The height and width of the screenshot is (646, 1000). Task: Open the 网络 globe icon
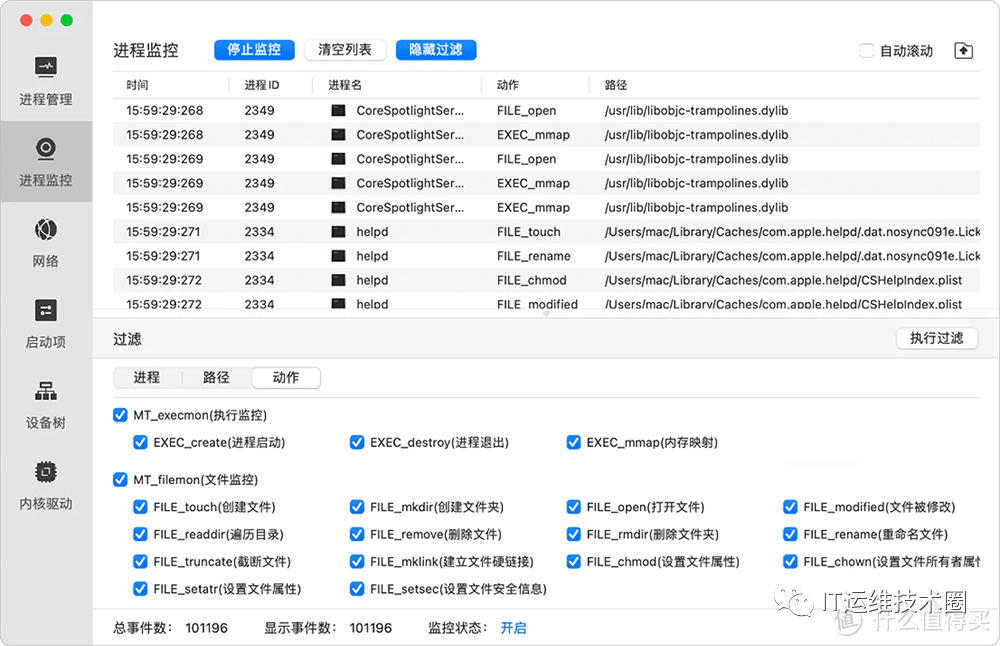click(x=46, y=230)
